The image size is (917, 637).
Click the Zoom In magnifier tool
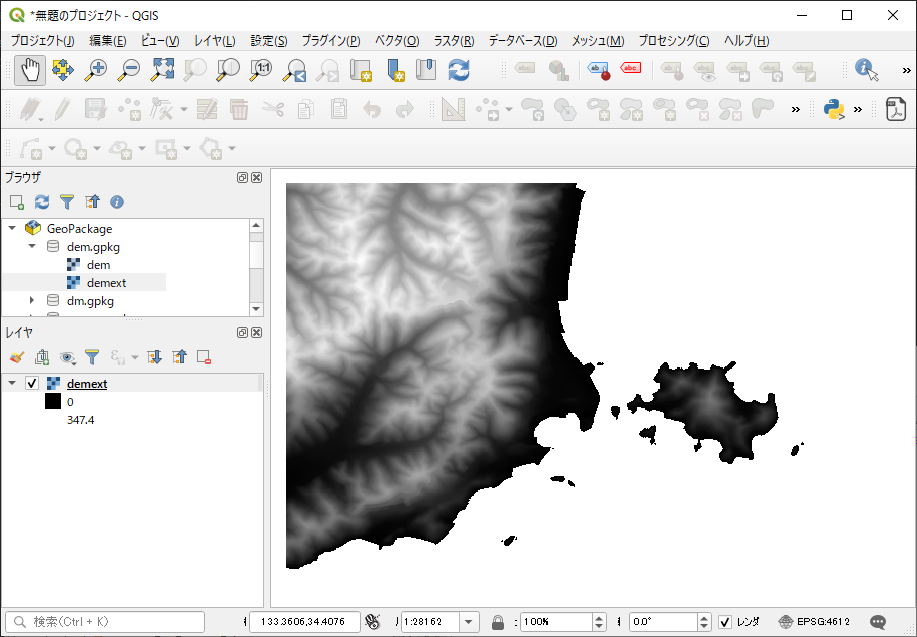point(96,70)
